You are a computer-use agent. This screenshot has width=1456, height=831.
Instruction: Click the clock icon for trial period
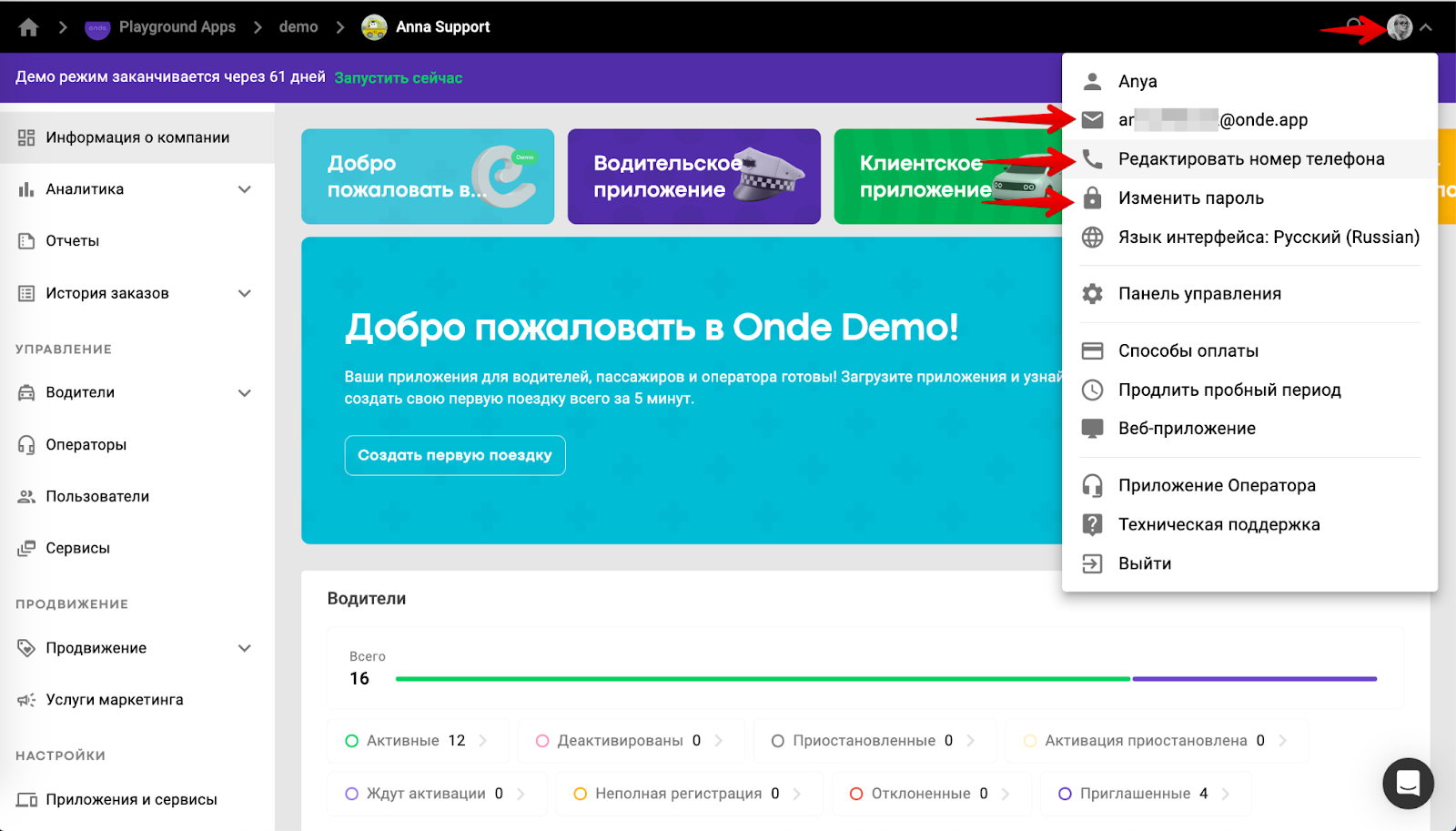pyautogui.click(x=1092, y=390)
